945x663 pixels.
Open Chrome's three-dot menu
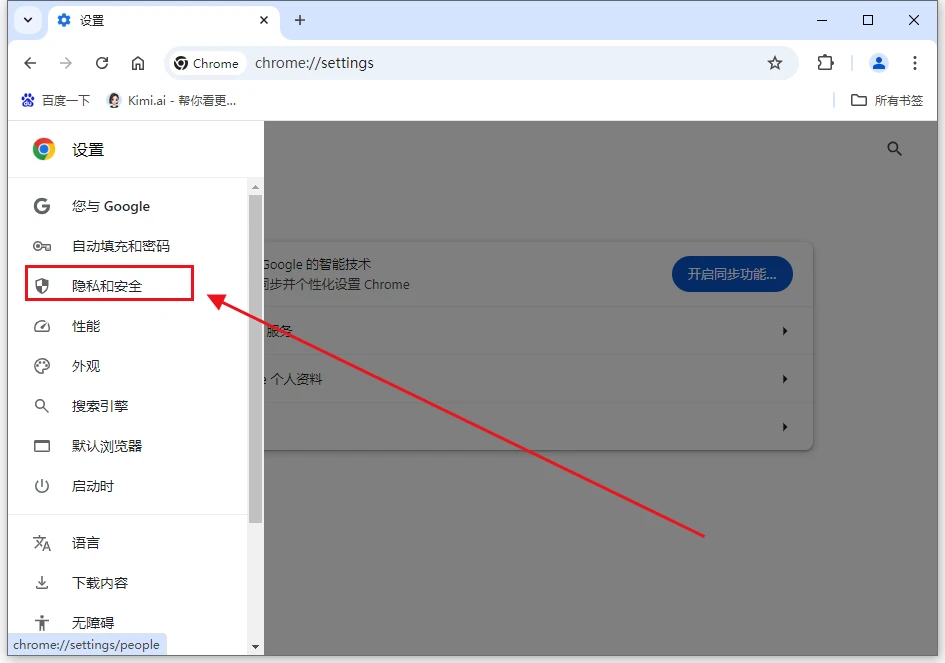(915, 63)
